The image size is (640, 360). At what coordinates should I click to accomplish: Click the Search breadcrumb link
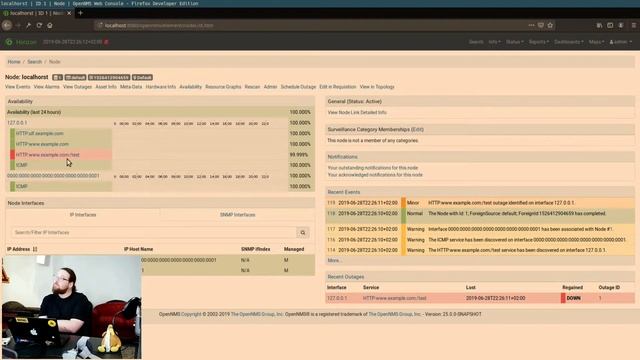pyautogui.click(x=35, y=62)
